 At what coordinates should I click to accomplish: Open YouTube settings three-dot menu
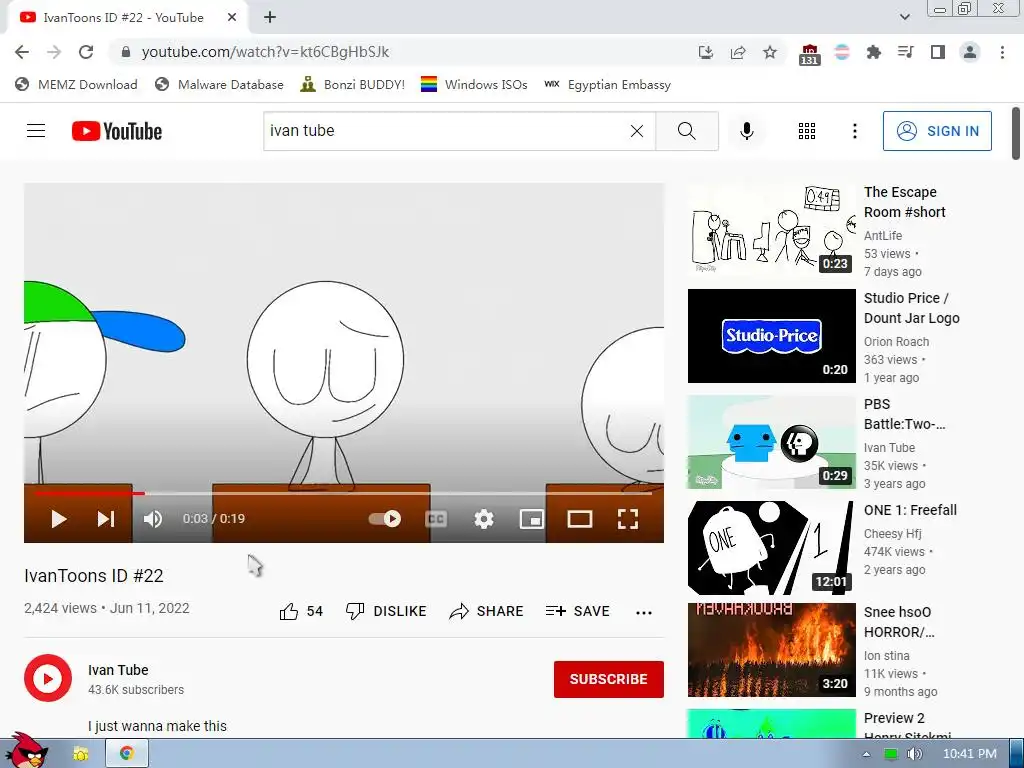click(854, 131)
